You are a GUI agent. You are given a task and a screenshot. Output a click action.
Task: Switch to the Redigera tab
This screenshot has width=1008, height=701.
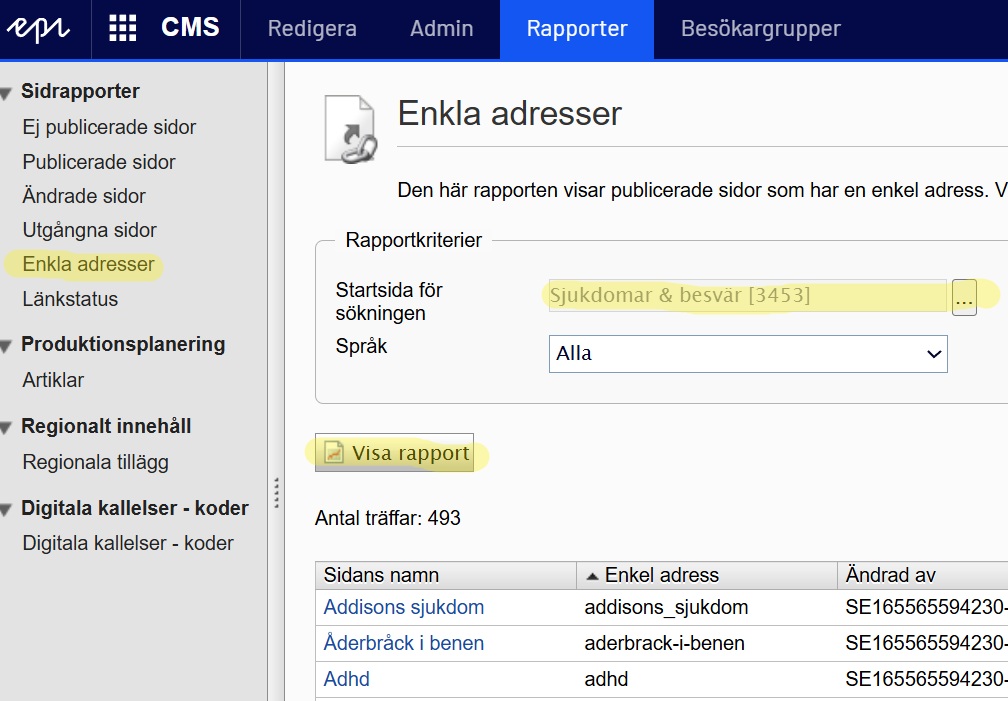(312, 29)
